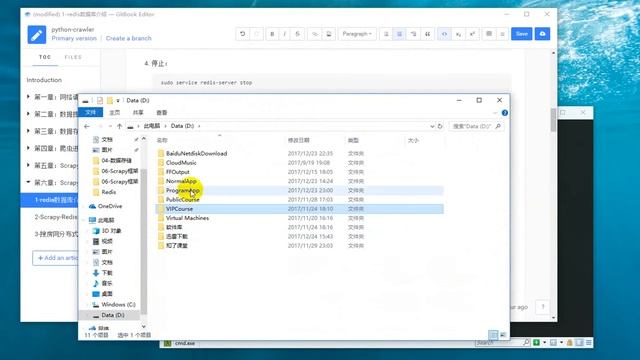Select the PublicCourse folder
This screenshot has width=640, height=360.
182,200
